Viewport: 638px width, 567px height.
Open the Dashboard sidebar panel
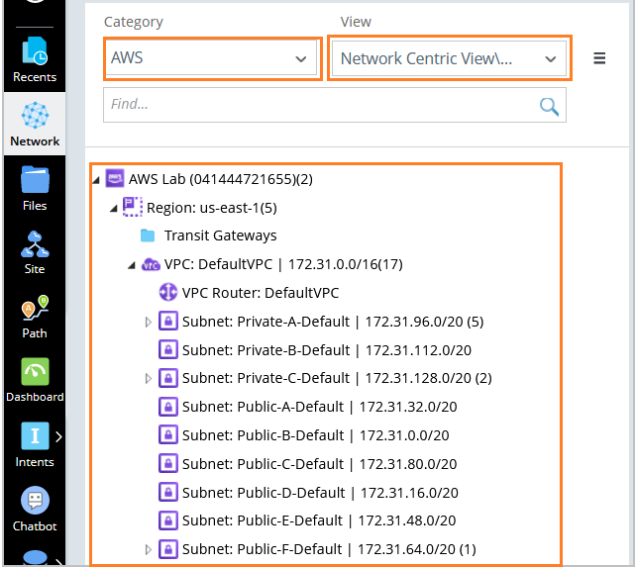coord(34,379)
